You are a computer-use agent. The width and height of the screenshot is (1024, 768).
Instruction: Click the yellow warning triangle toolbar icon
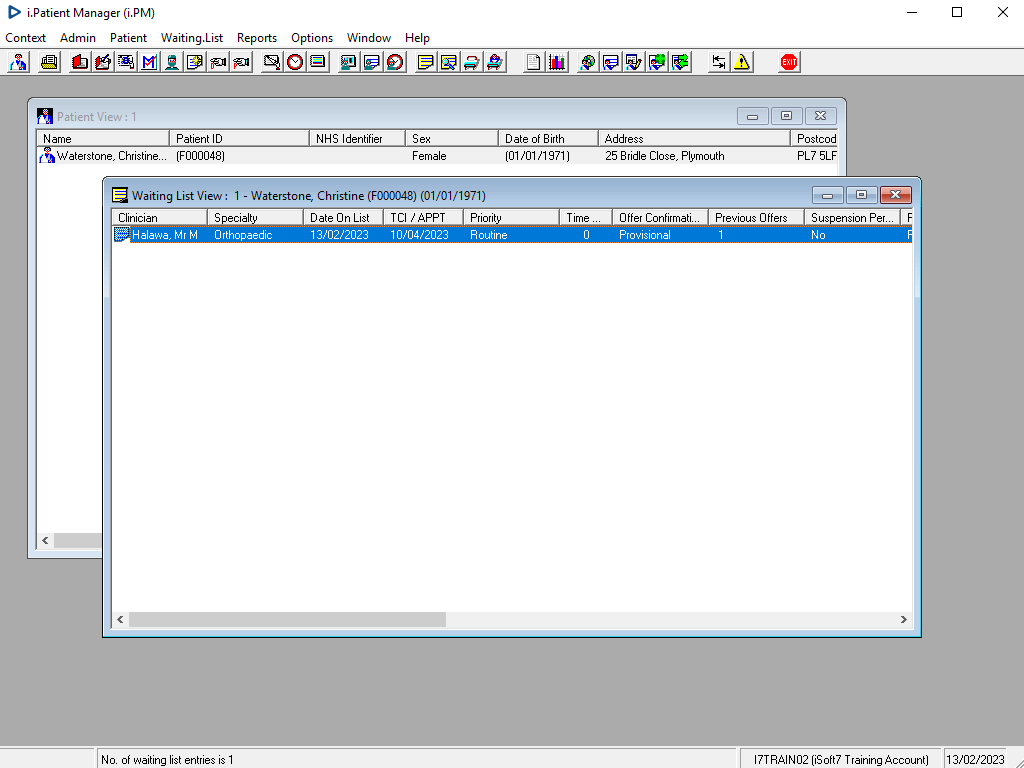pyautogui.click(x=742, y=62)
